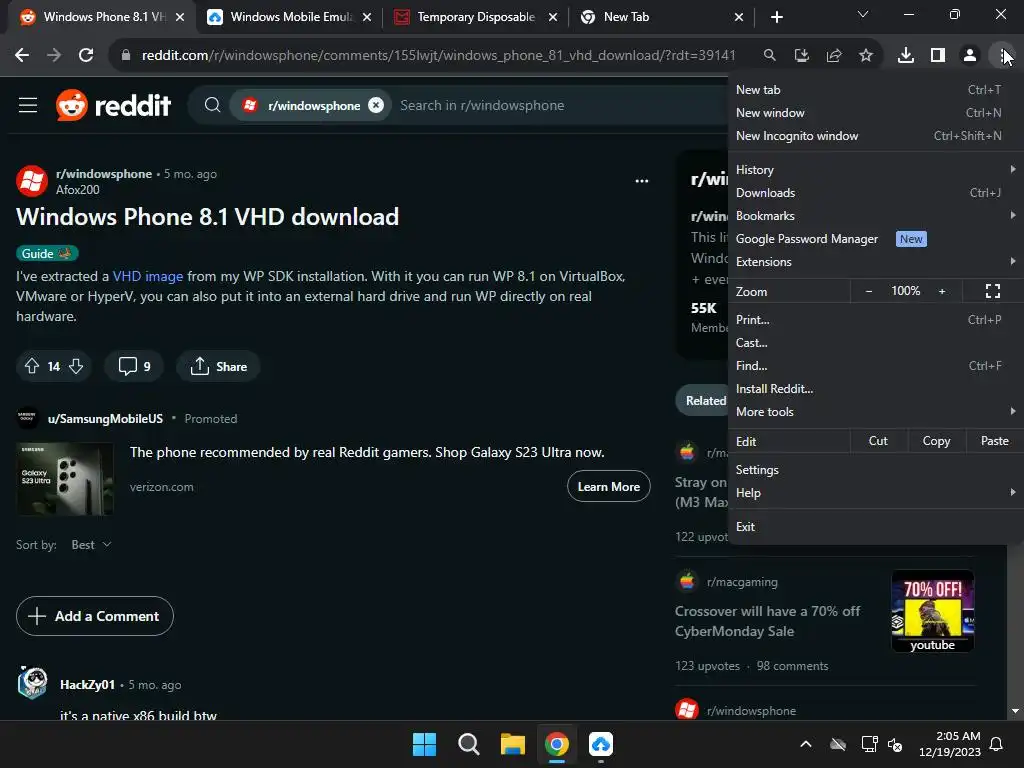Click Add a Comment button

[95, 616]
